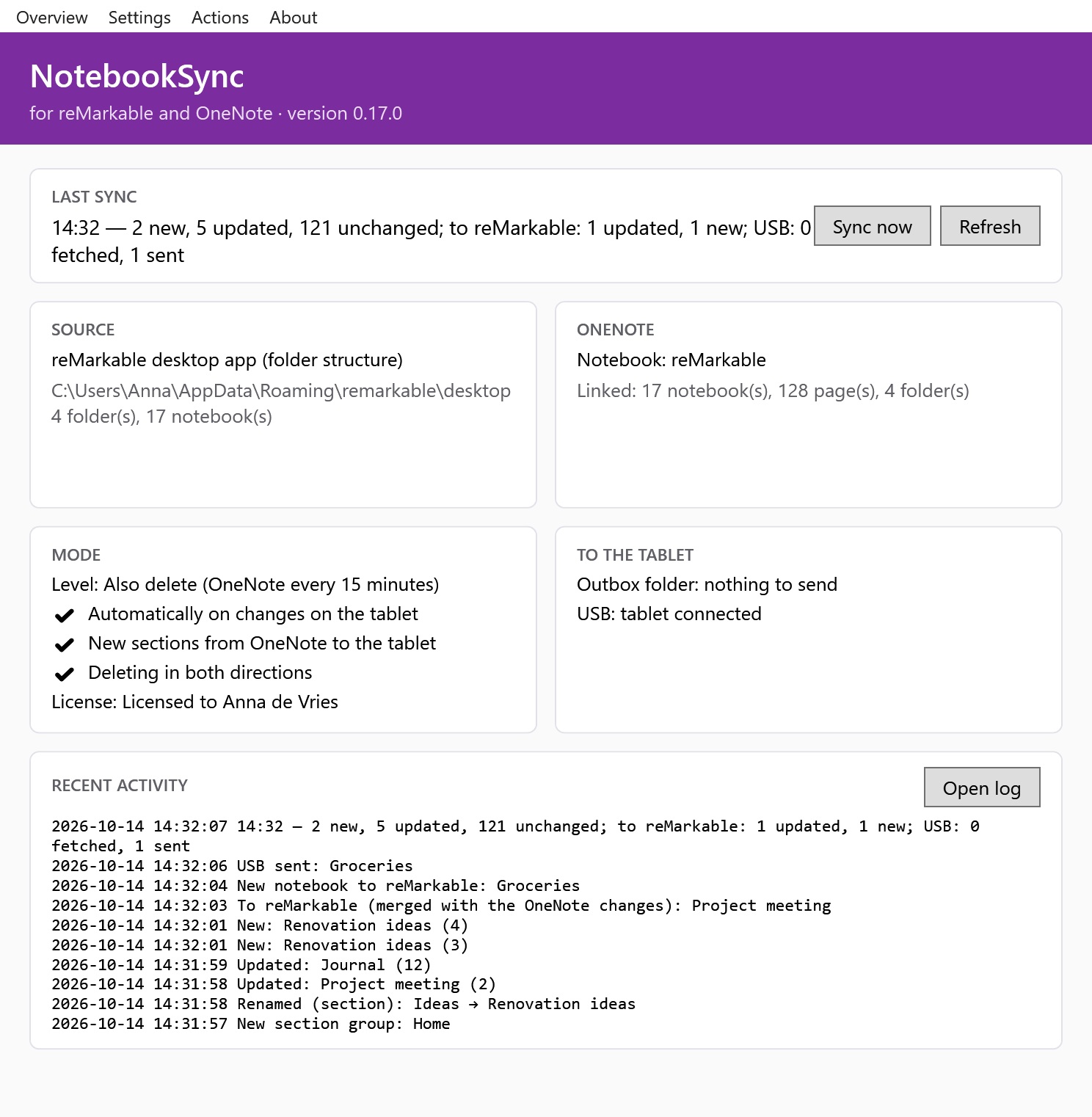
Task: Click the last sync summary at 14:32
Action: [432, 241]
